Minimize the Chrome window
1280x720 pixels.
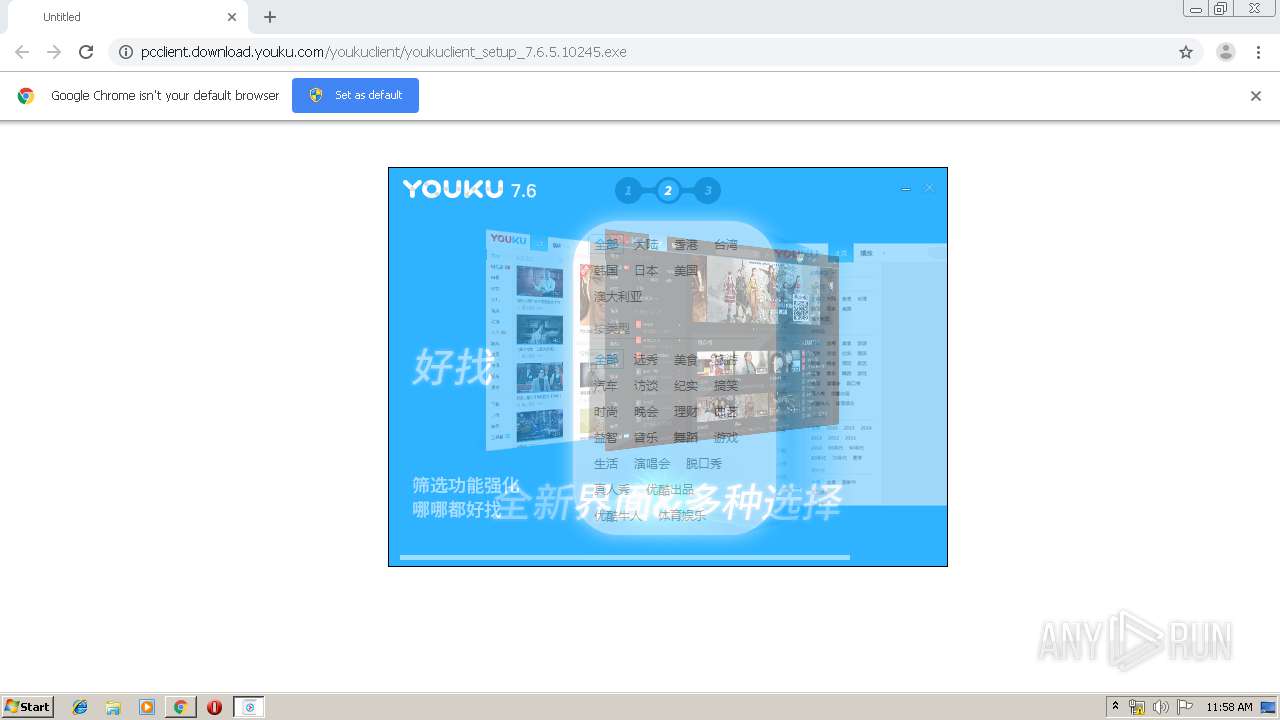tap(1195, 9)
